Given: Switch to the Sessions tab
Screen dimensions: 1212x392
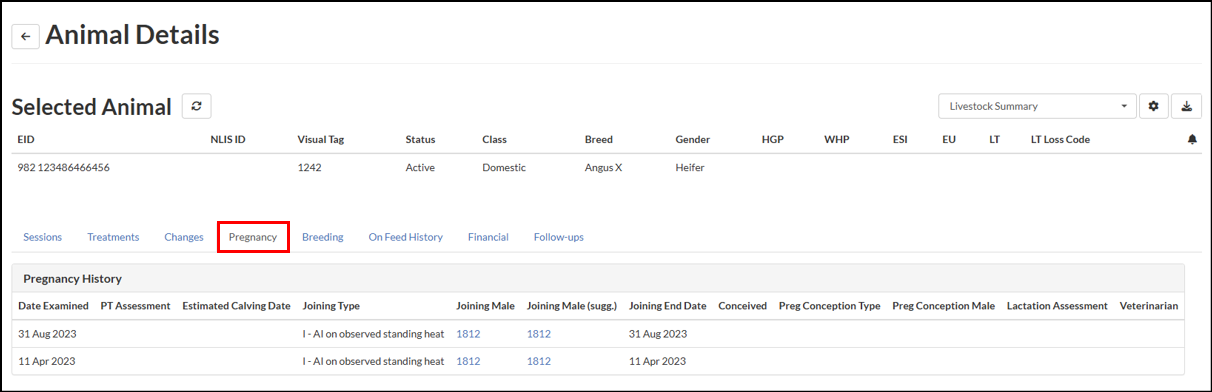Looking at the screenshot, I should tap(43, 237).
